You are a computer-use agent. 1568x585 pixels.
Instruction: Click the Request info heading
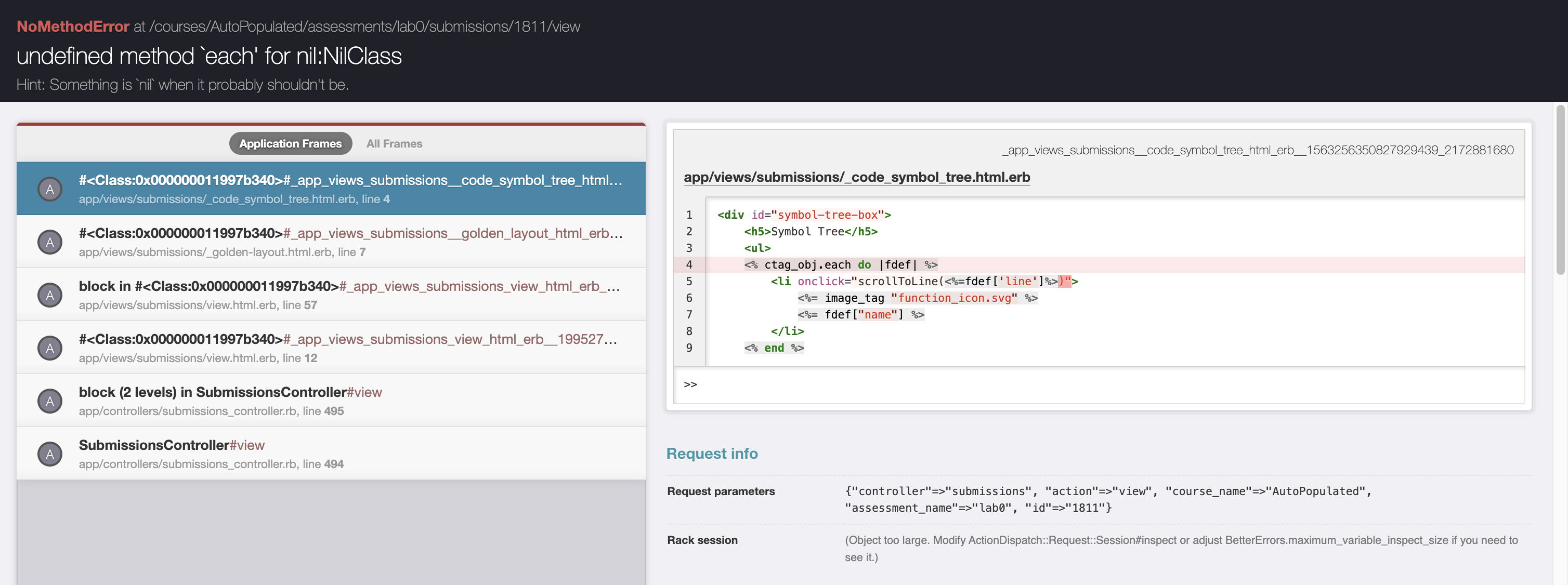pos(712,453)
